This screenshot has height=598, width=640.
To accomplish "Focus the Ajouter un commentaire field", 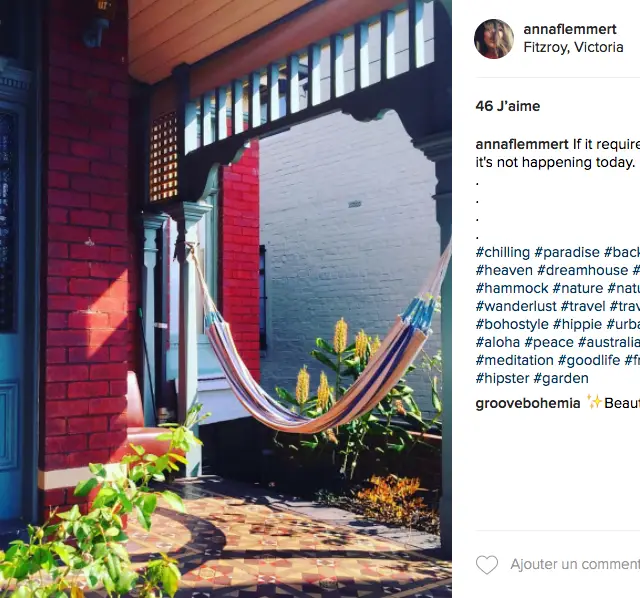I will (x=575, y=565).
